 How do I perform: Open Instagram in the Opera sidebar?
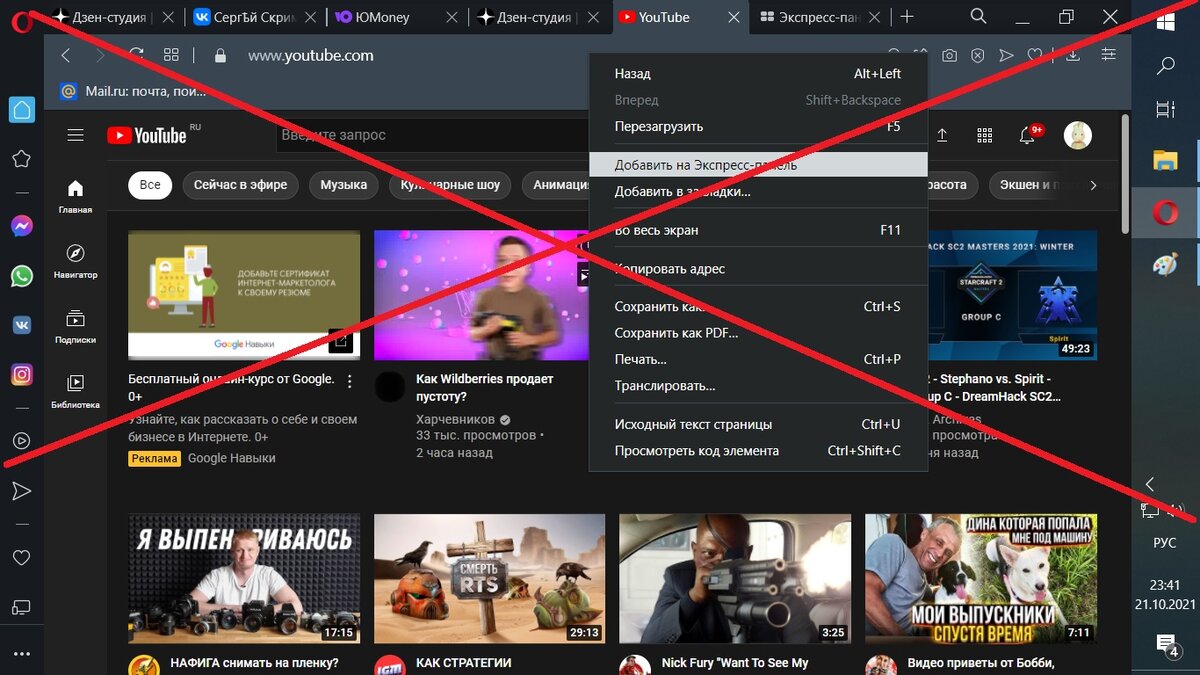coord(21,375)
